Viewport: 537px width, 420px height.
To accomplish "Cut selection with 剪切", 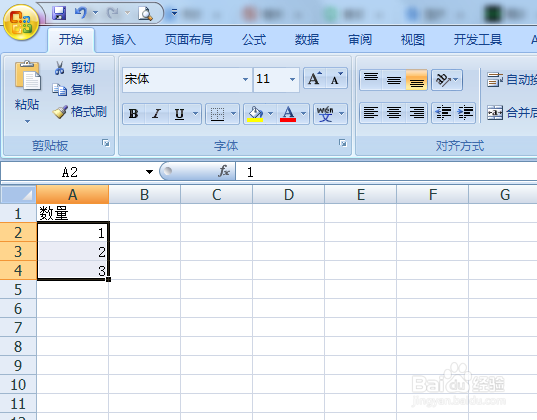I will (x=74, y=68).
